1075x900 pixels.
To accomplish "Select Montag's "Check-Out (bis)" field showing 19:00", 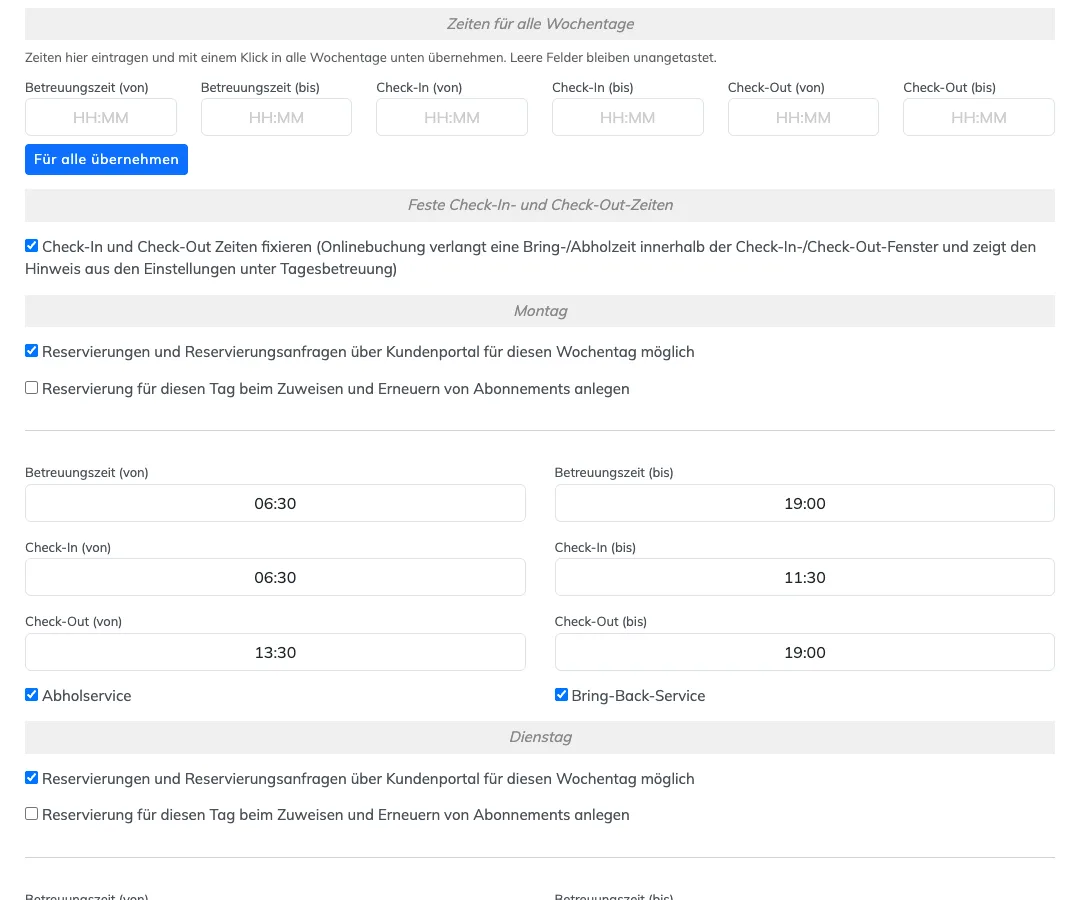I will 805,652.
